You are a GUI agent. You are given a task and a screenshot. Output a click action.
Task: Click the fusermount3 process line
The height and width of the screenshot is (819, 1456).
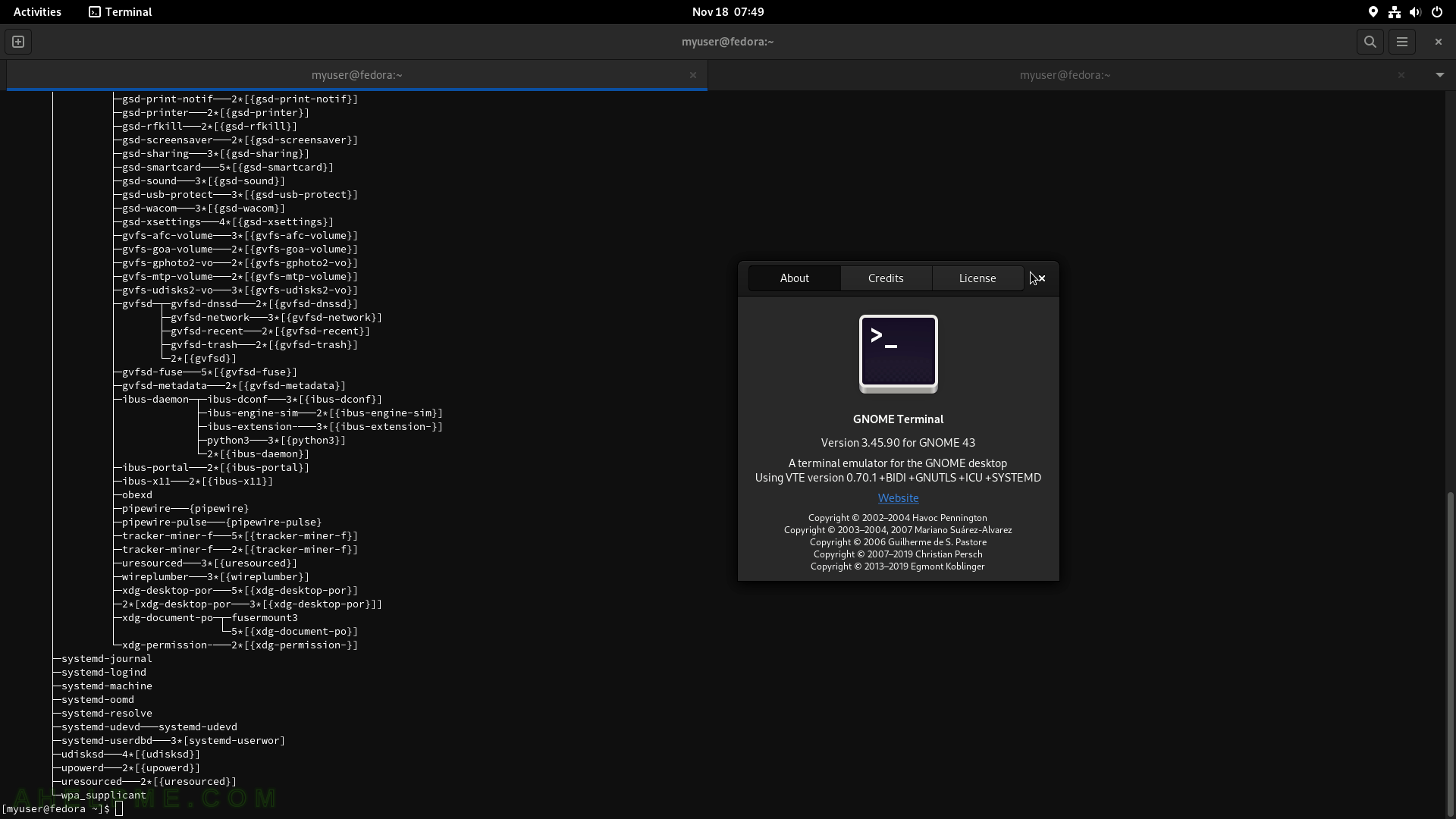coord(264,618)
